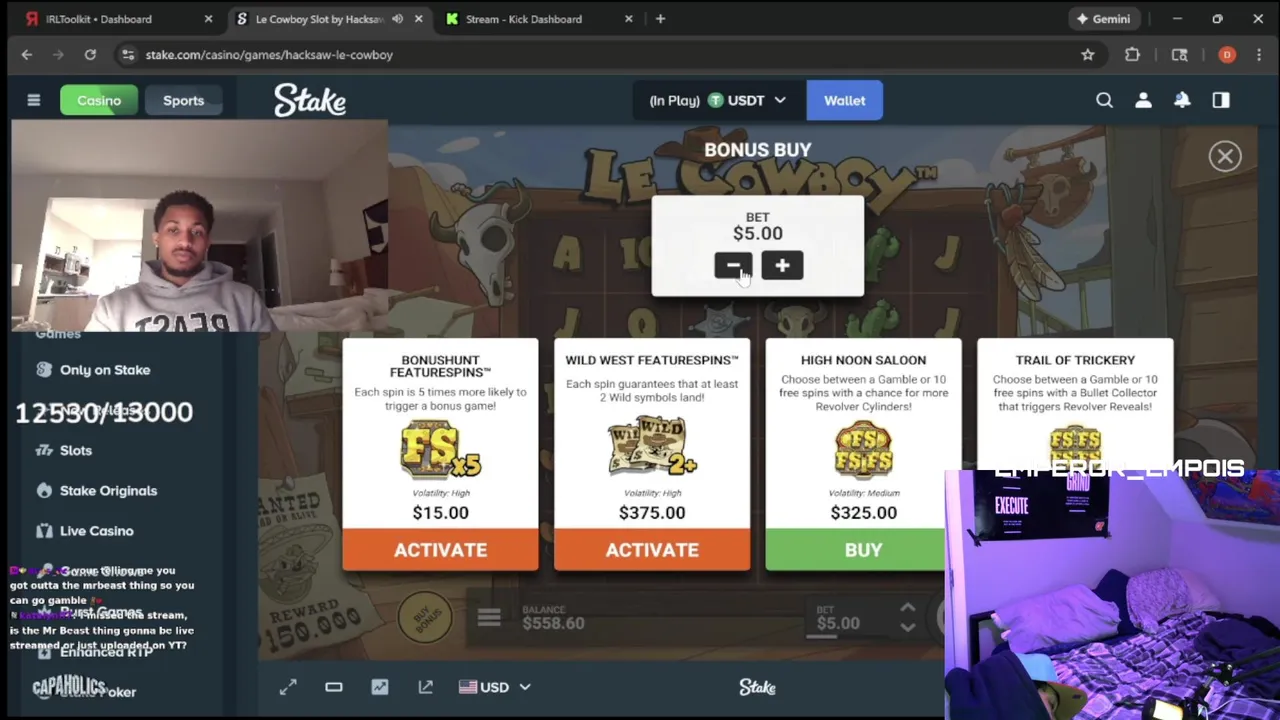The height and width of the screenshot is (720, 1280).
Task: Open the game hamburger menu icon
Action: [x=489, y=619]
